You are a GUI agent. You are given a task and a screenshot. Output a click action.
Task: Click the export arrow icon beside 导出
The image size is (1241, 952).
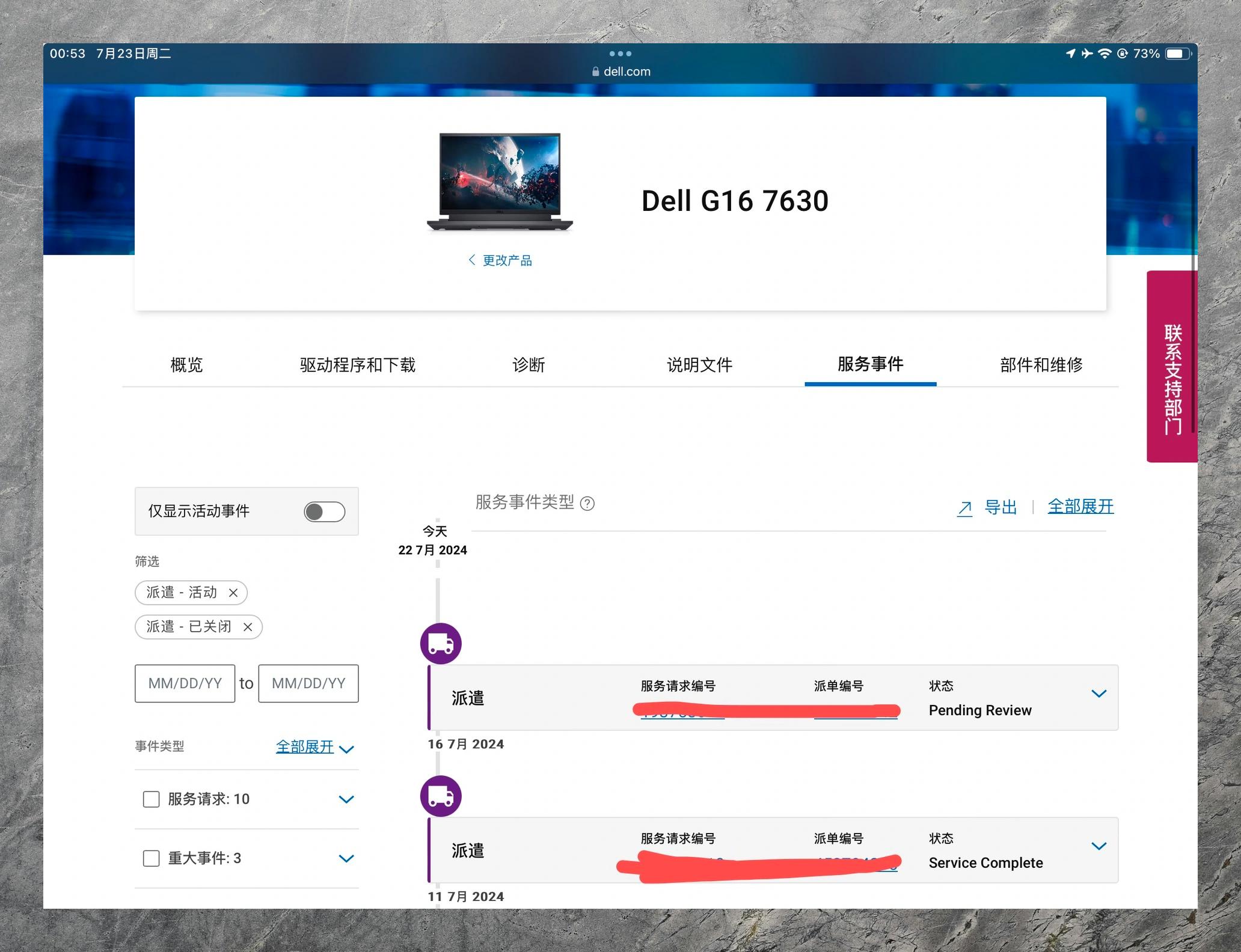coord(964,508)
